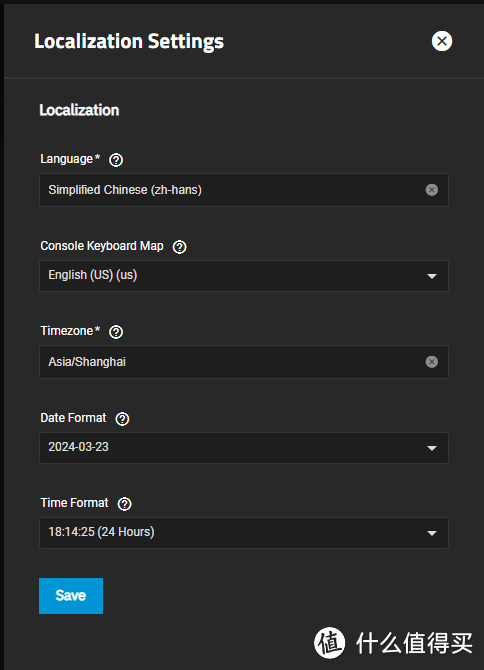Screen dimensions: 484x670
Task: Expand the Console Keyboard Map dropdown arrow
Action: (432, 276)
